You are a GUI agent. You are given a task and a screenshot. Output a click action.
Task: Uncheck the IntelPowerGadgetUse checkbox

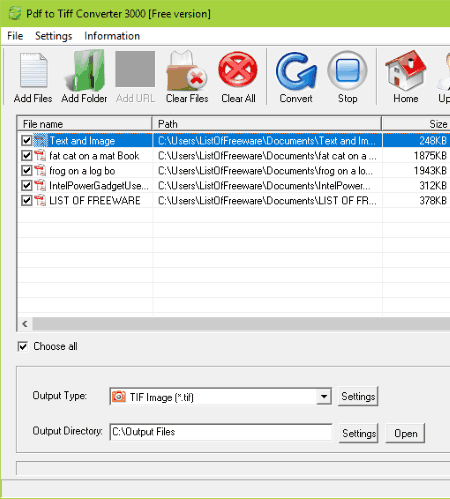tap(26, 185)
